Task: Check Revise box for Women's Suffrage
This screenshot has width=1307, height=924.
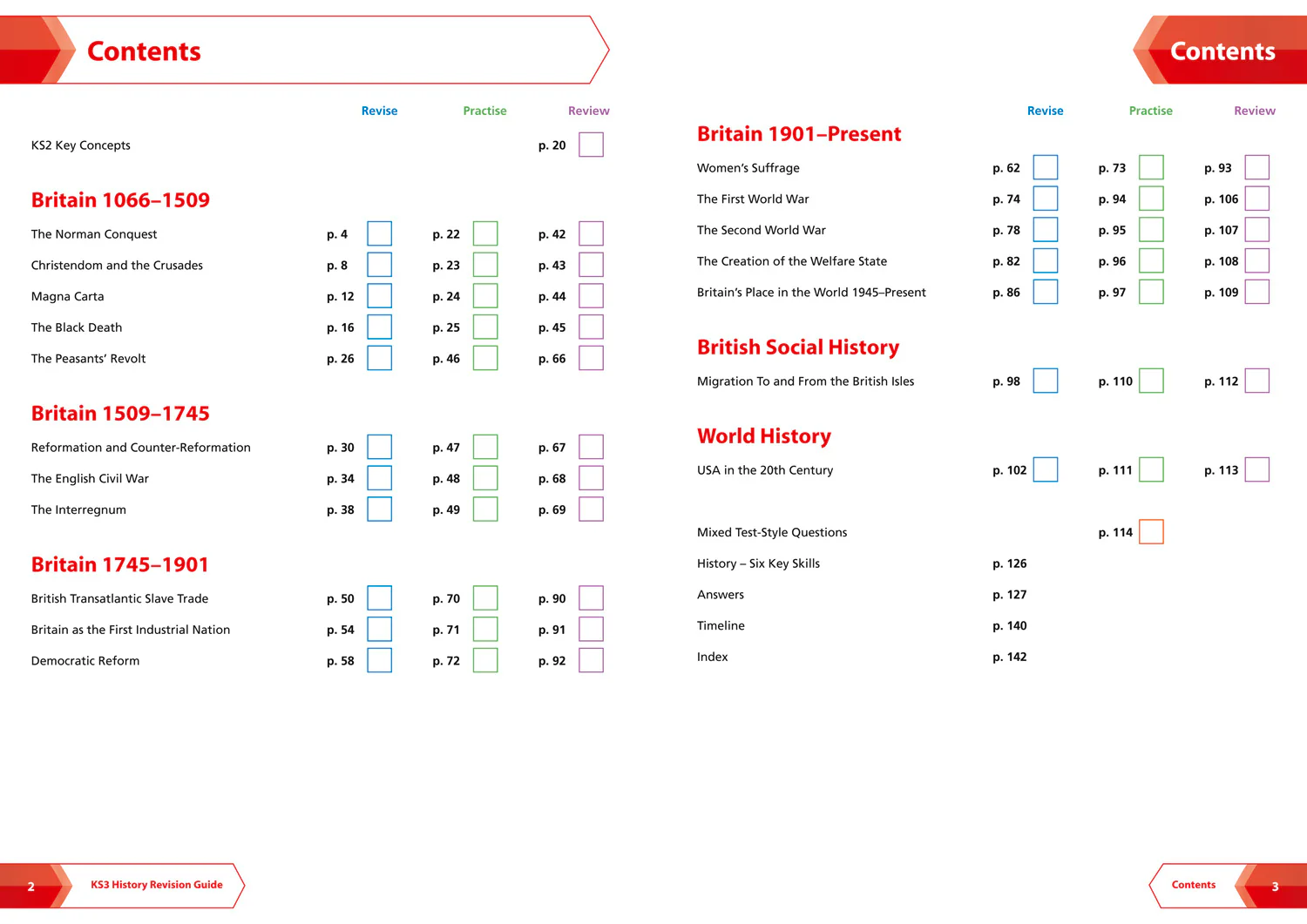Action: pos(1046,167)
